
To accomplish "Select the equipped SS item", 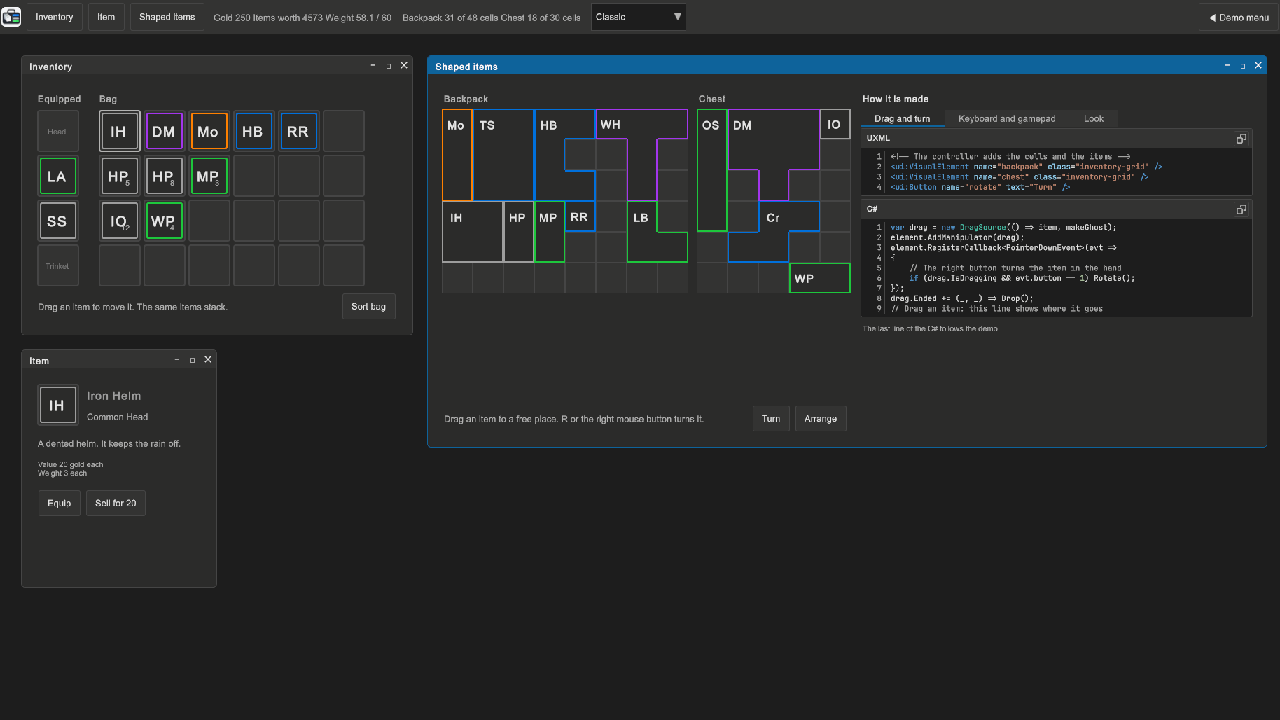I will point(57,221).
